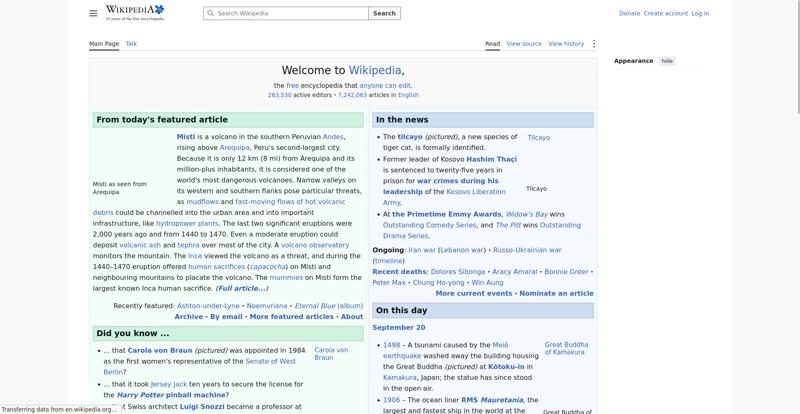Image resolution: width=800 pixels, height=414 pixels.
Task: Select the Main Page tab
Action: [x=104, y=44]
